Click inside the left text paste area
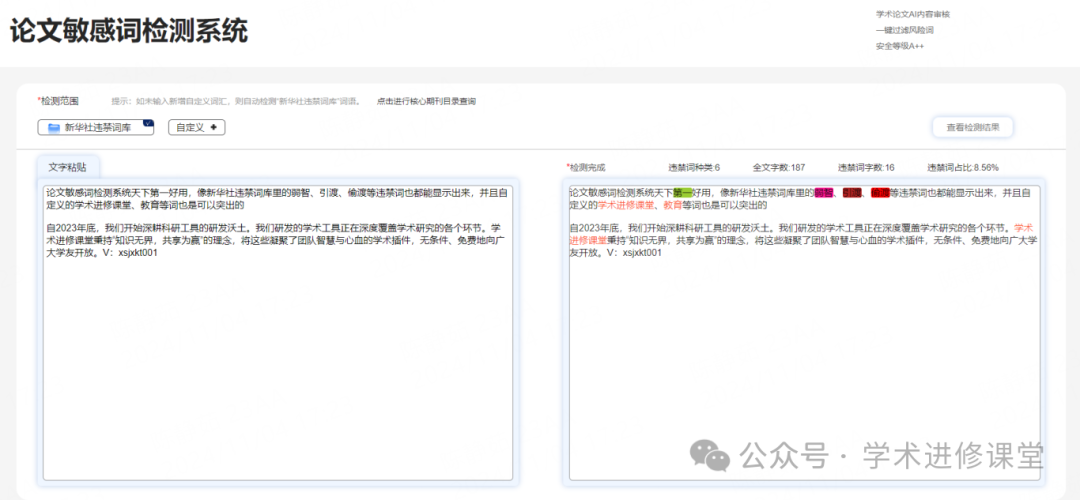Screen dimensions: 1080x500 tap(278, 333)
